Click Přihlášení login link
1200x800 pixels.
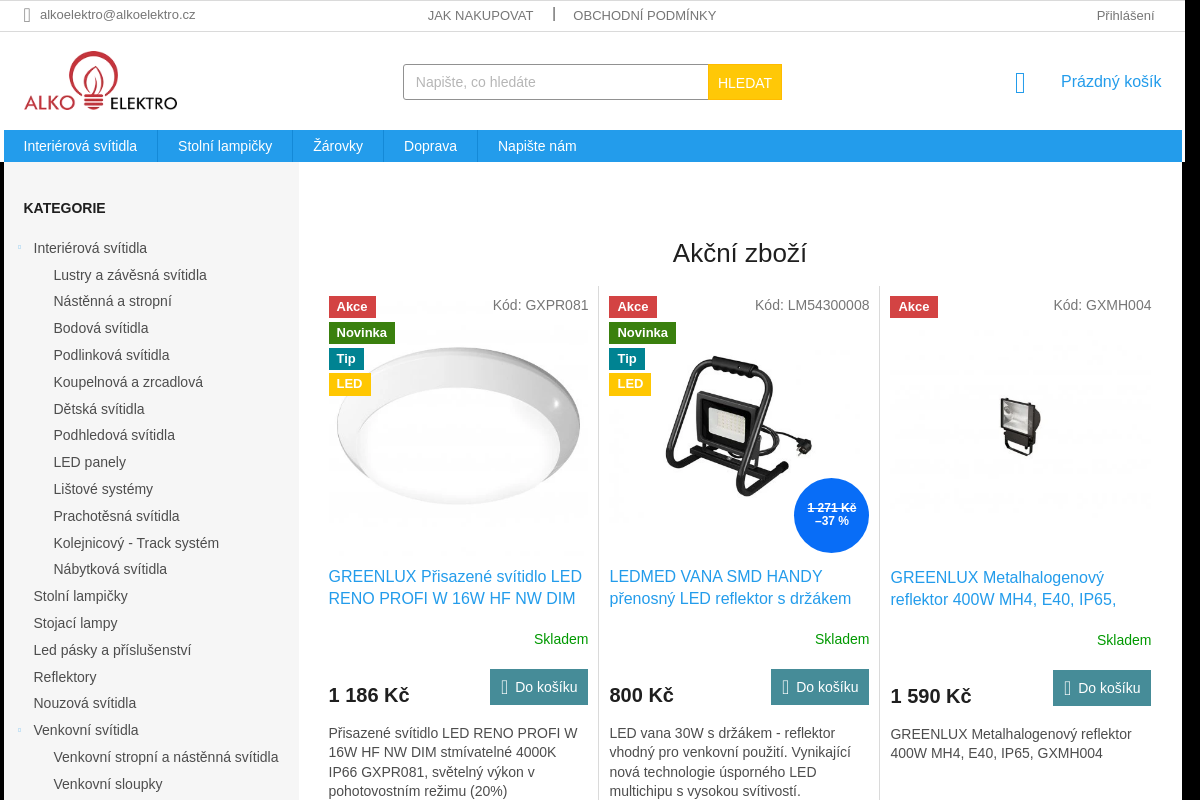click(1125, 15)
